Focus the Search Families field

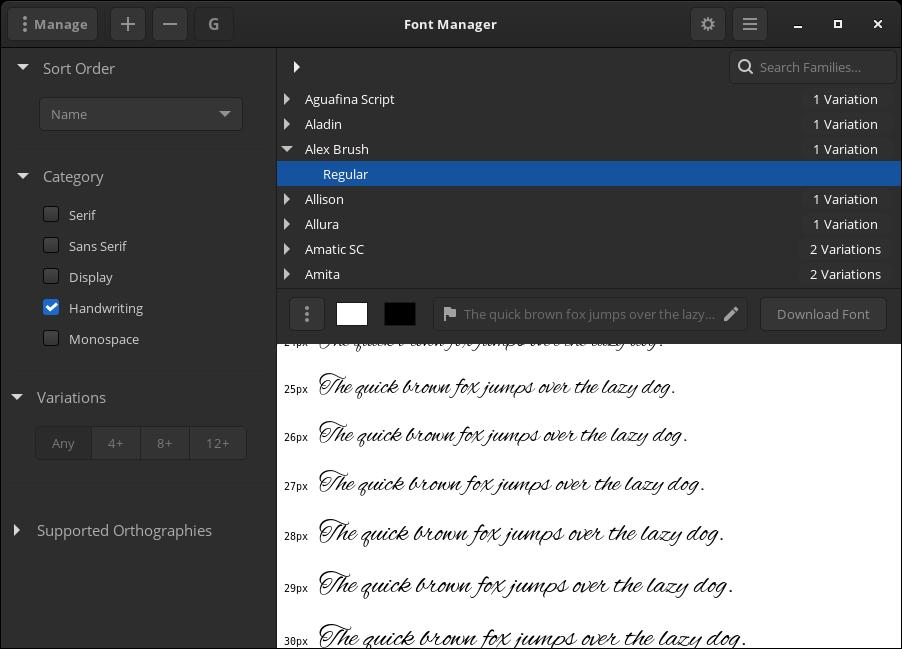click(x=813, y=67)
